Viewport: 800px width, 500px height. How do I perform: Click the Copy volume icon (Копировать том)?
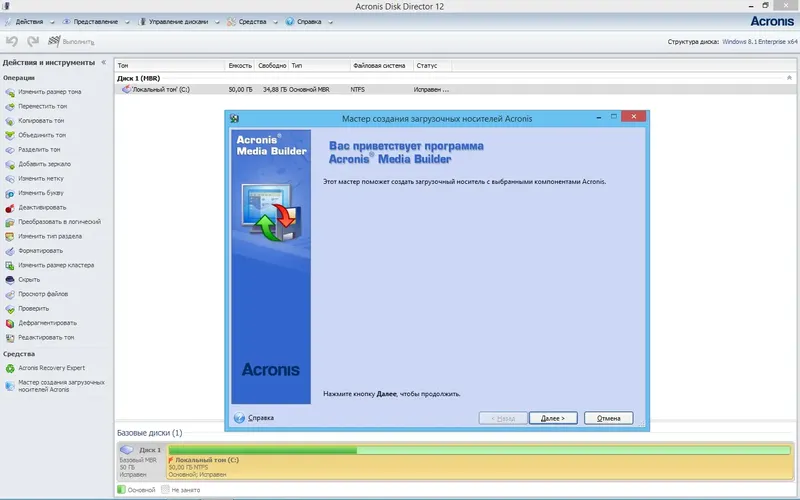(x=10, y=121)
